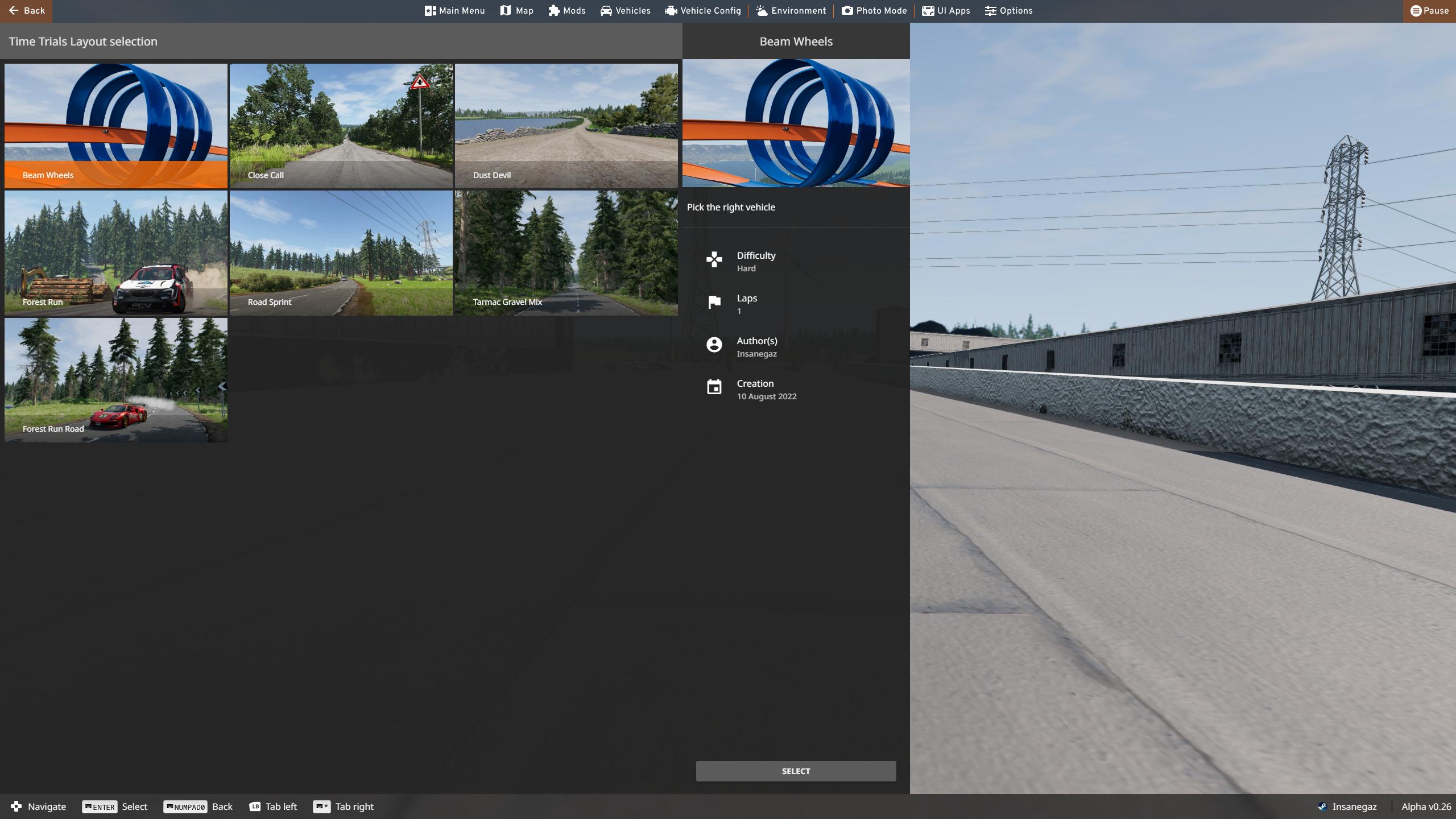The image size is (1456, 819).
Task: Click the Steam Insanegaz account icon
Action: (x=1322, y=806)
